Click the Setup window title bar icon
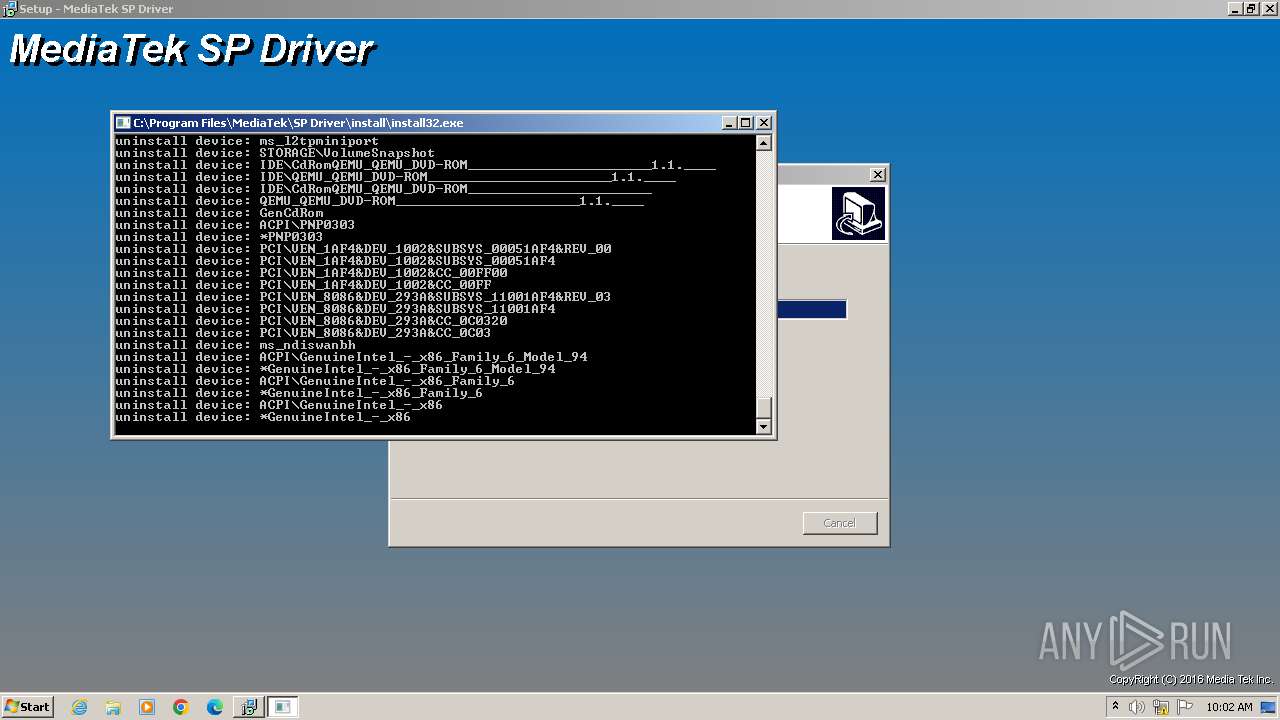 [x=9, y=8]
